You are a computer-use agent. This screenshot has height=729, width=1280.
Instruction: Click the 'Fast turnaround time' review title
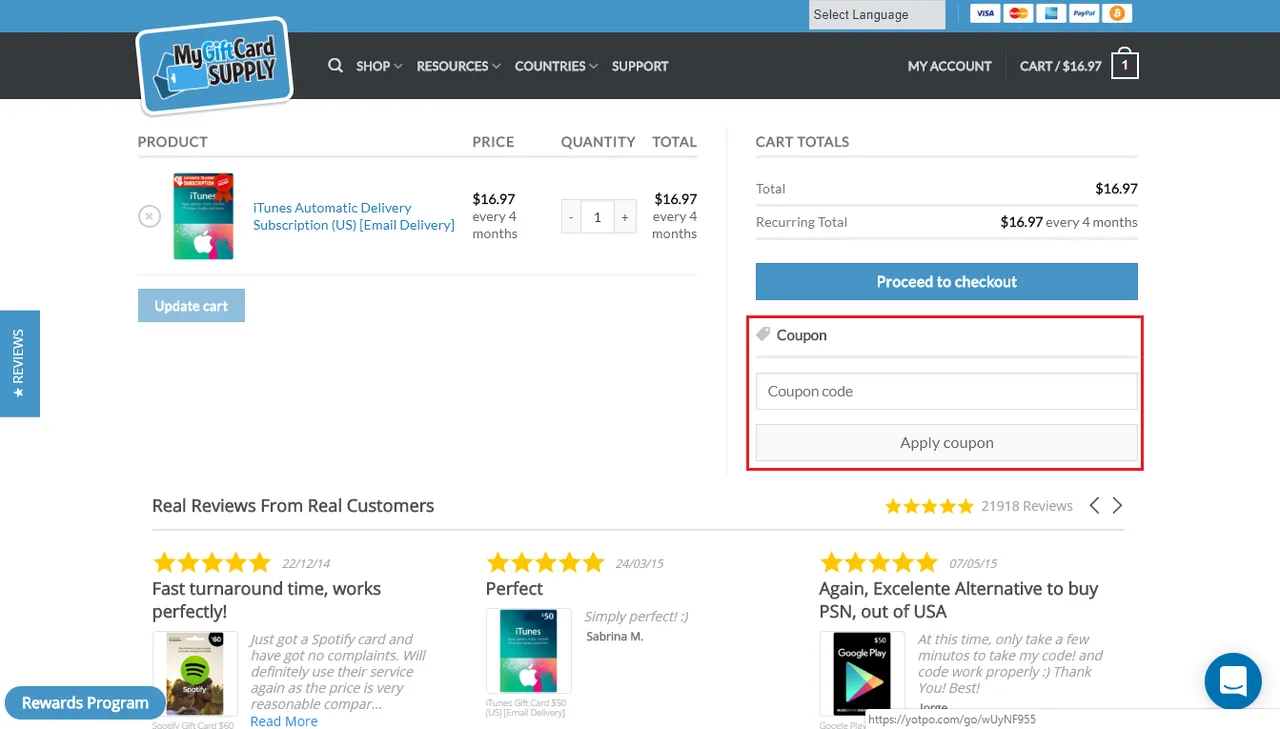266,600
